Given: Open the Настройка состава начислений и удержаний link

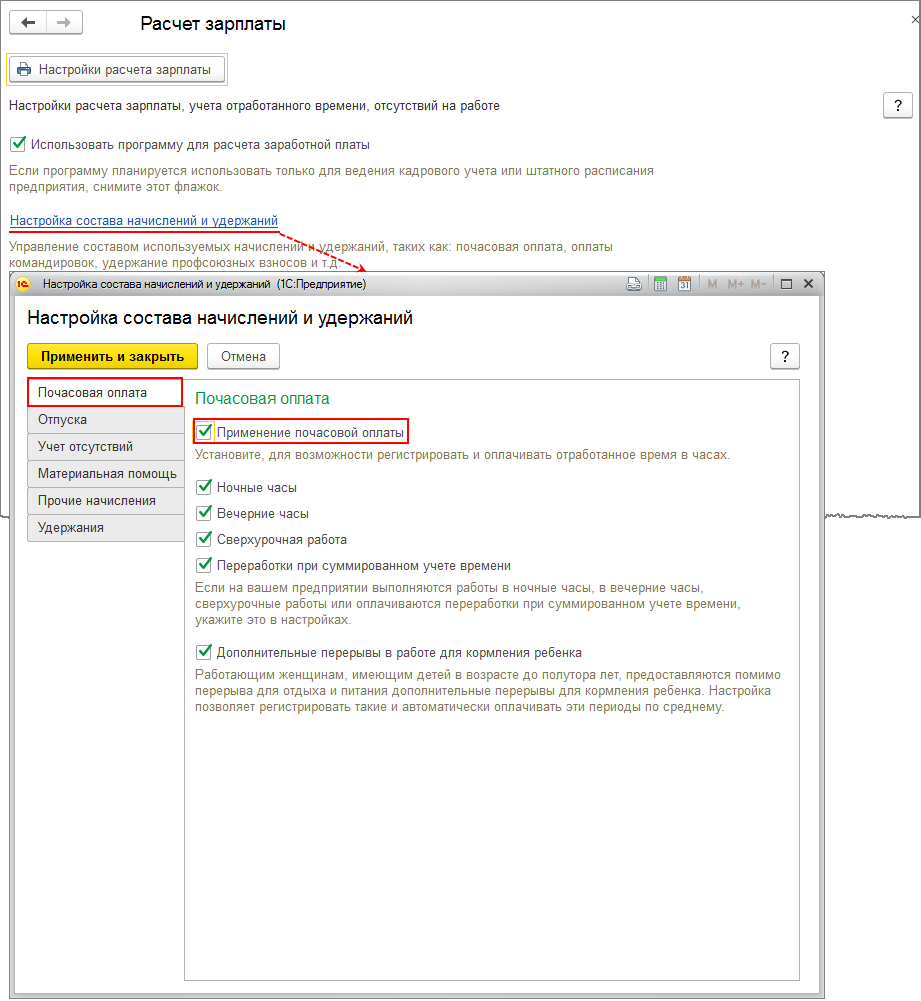Looking at the screenshot, I should pos(144,221).
